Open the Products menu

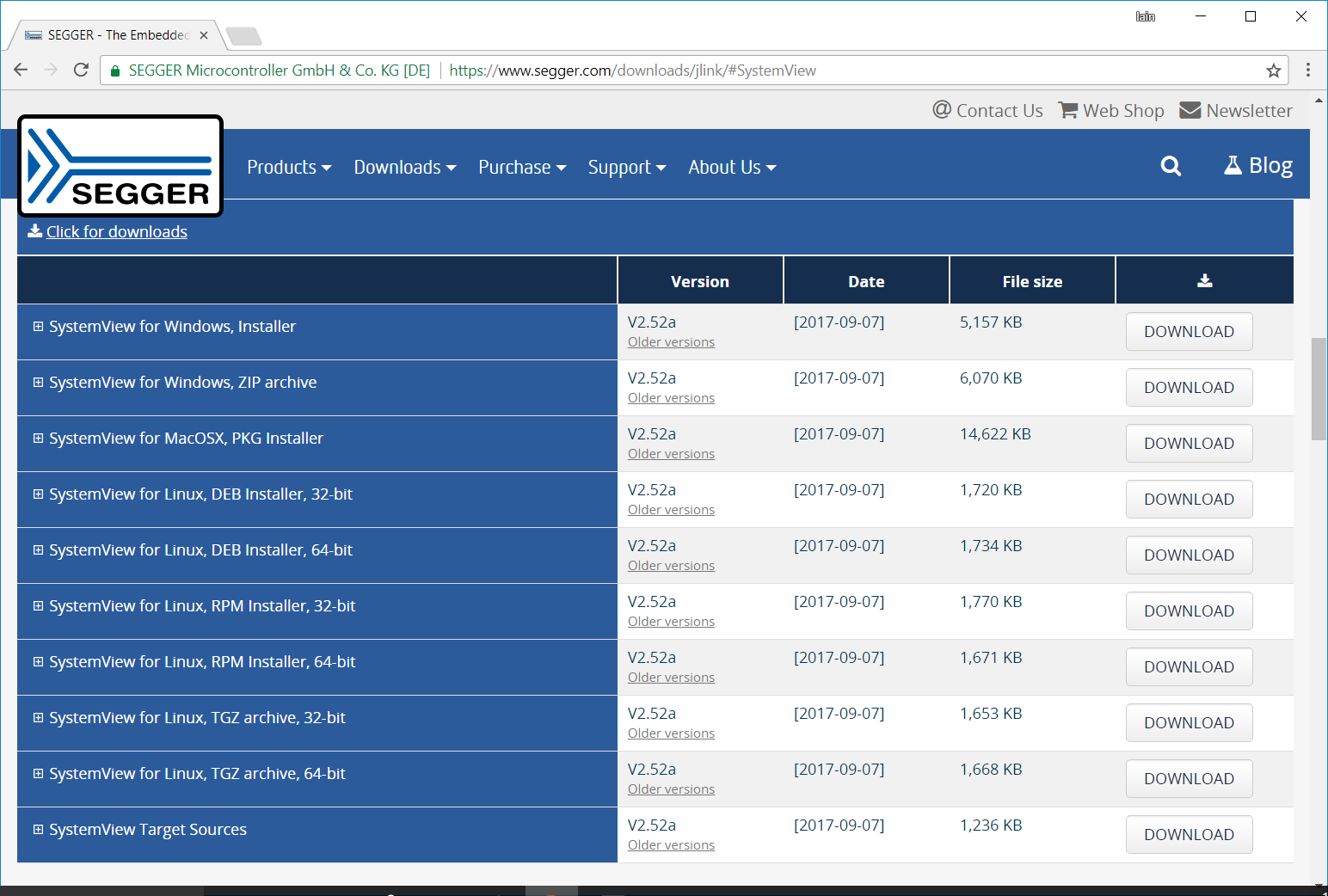tap(289, 167)
